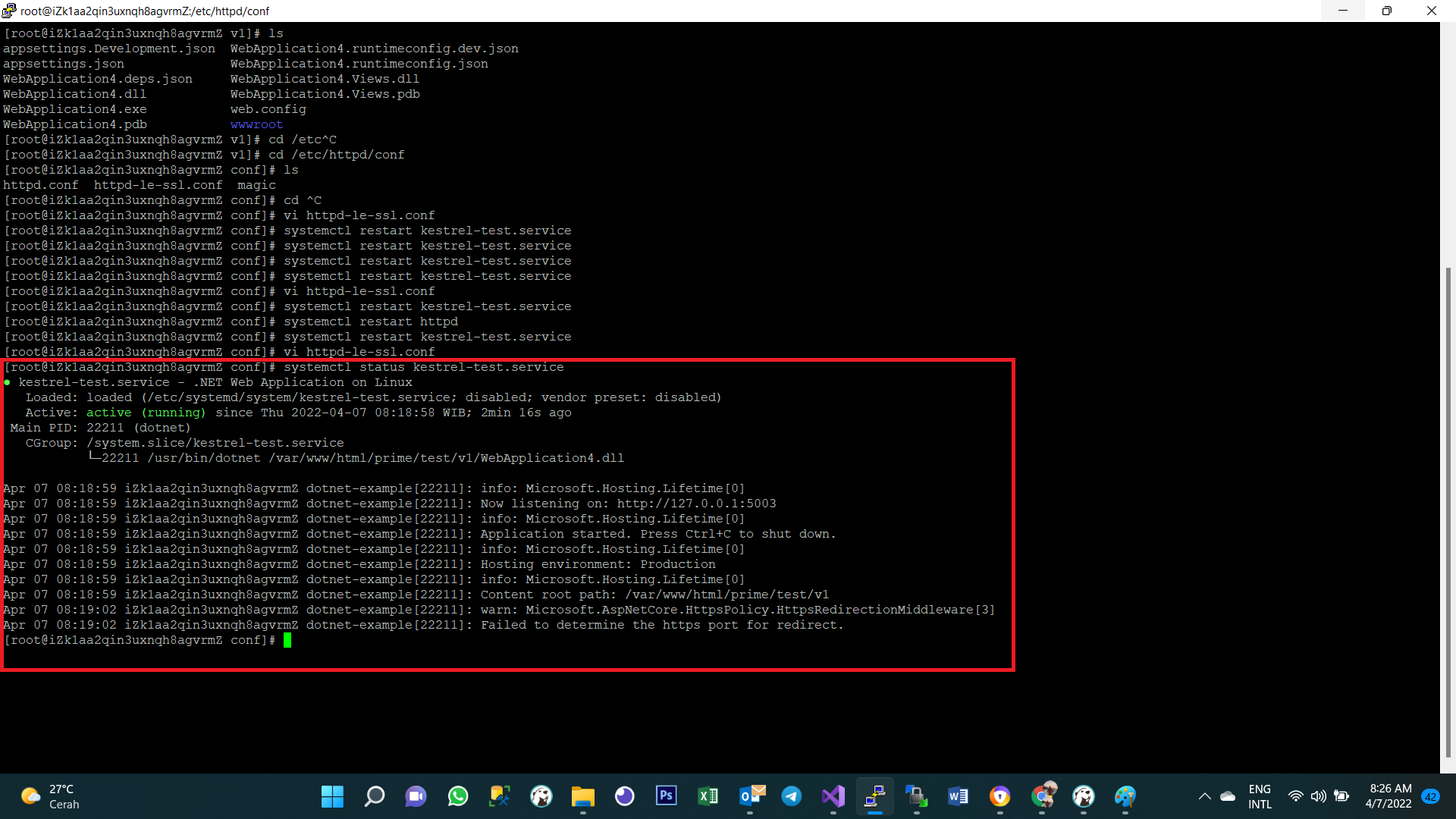
Task: Switch to Outlook in the taskbar
Action: click(751, 796)
